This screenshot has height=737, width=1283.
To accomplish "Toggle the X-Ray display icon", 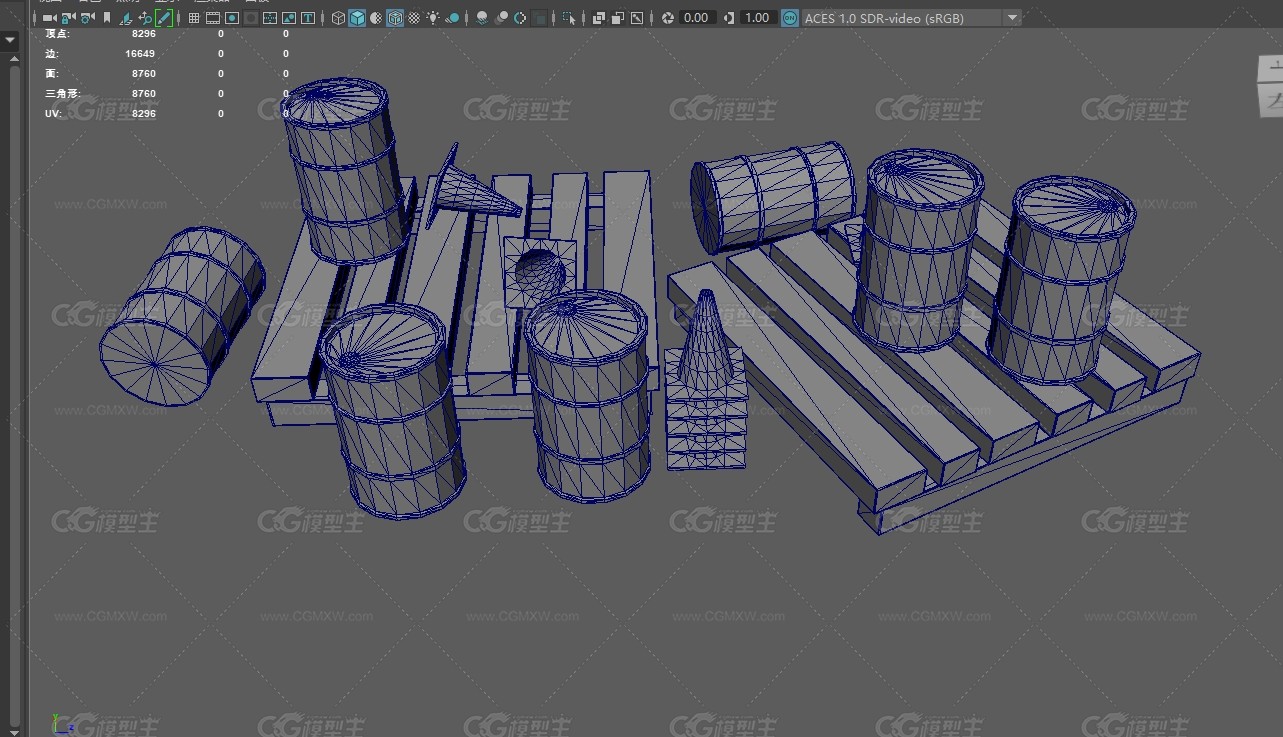I will (598, 18).
